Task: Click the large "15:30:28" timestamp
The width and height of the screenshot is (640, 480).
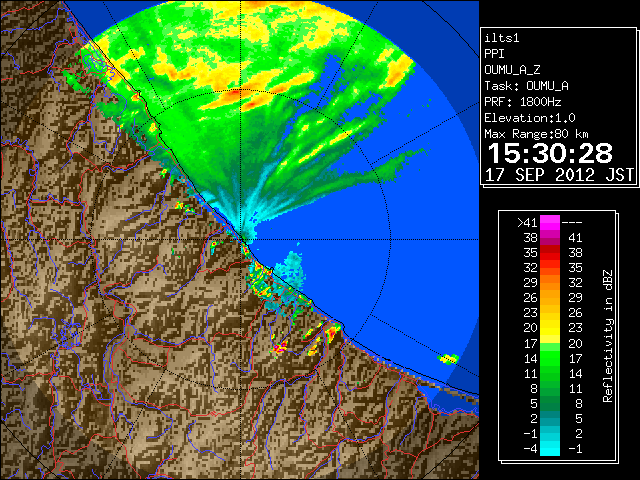Action: (550, 153)
